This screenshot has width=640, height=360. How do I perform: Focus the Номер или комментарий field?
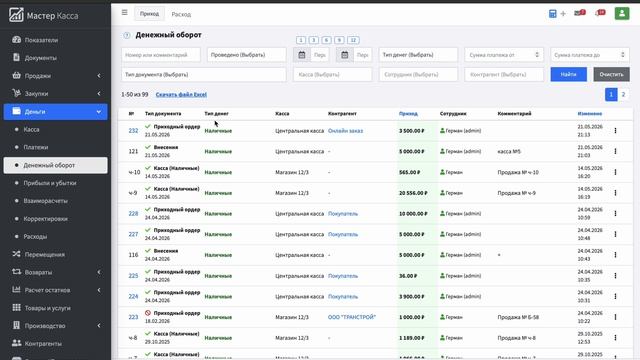pos(161,55)
